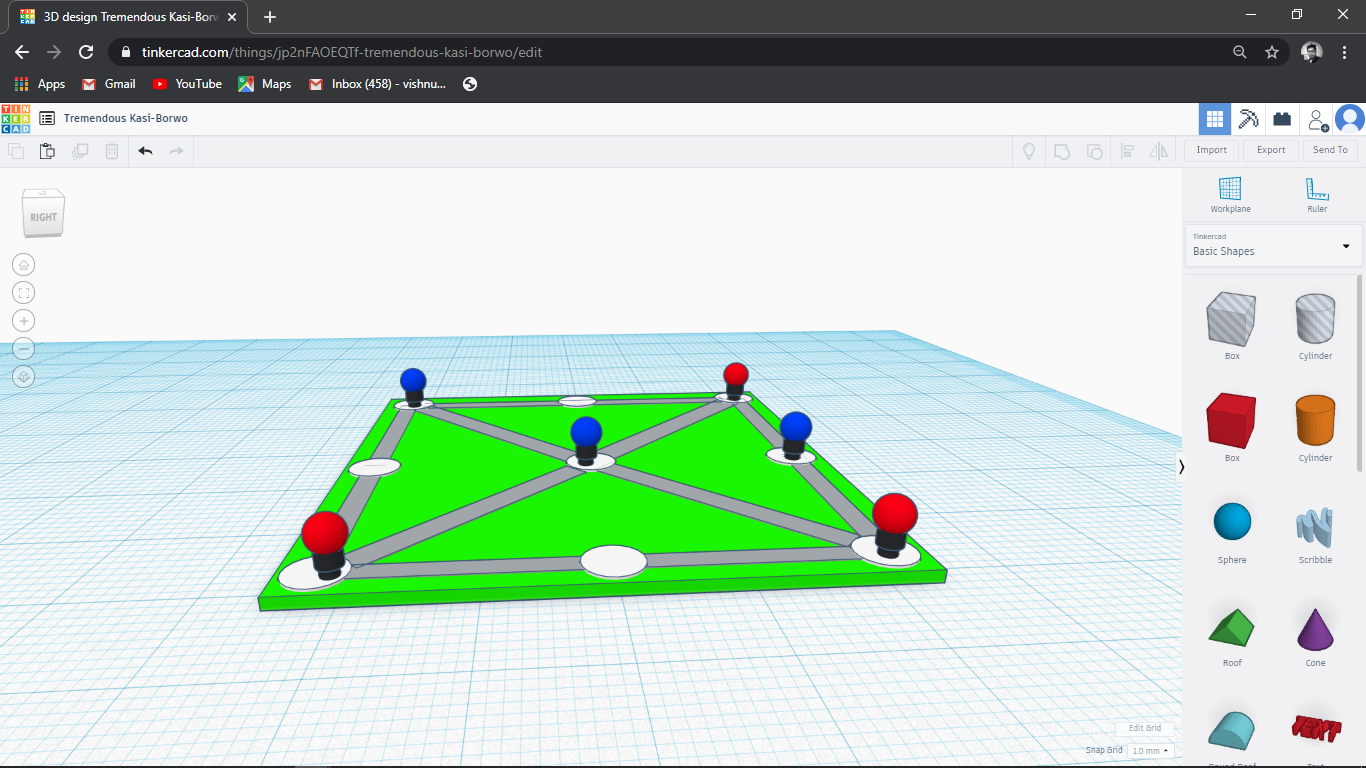Image resolution: width=1366 pixels, height=768 pixels.
Task: Click Fit all in view button
Action: click(x=24, y=293)
